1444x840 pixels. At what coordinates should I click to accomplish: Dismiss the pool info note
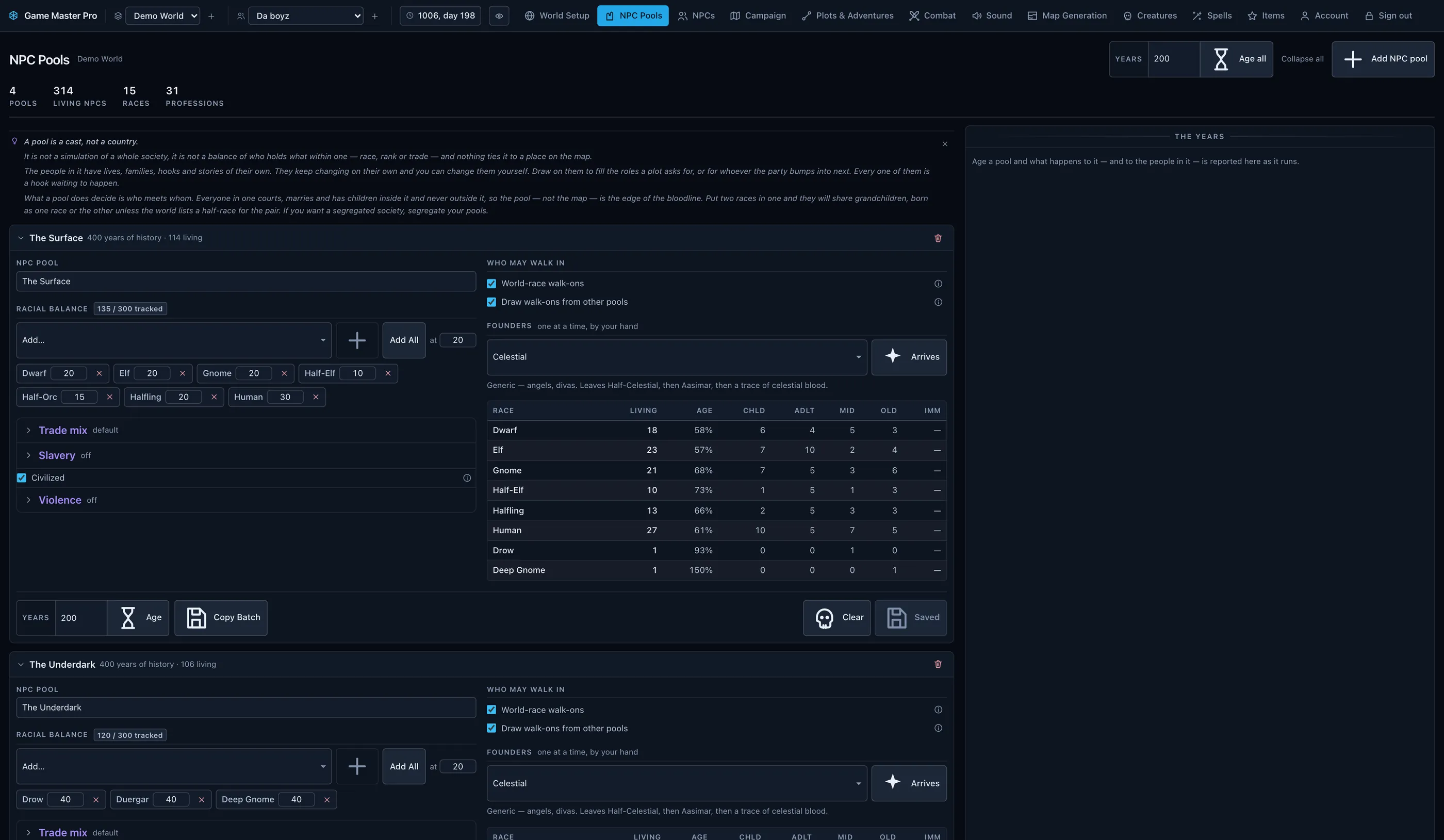tap(945, 144)
